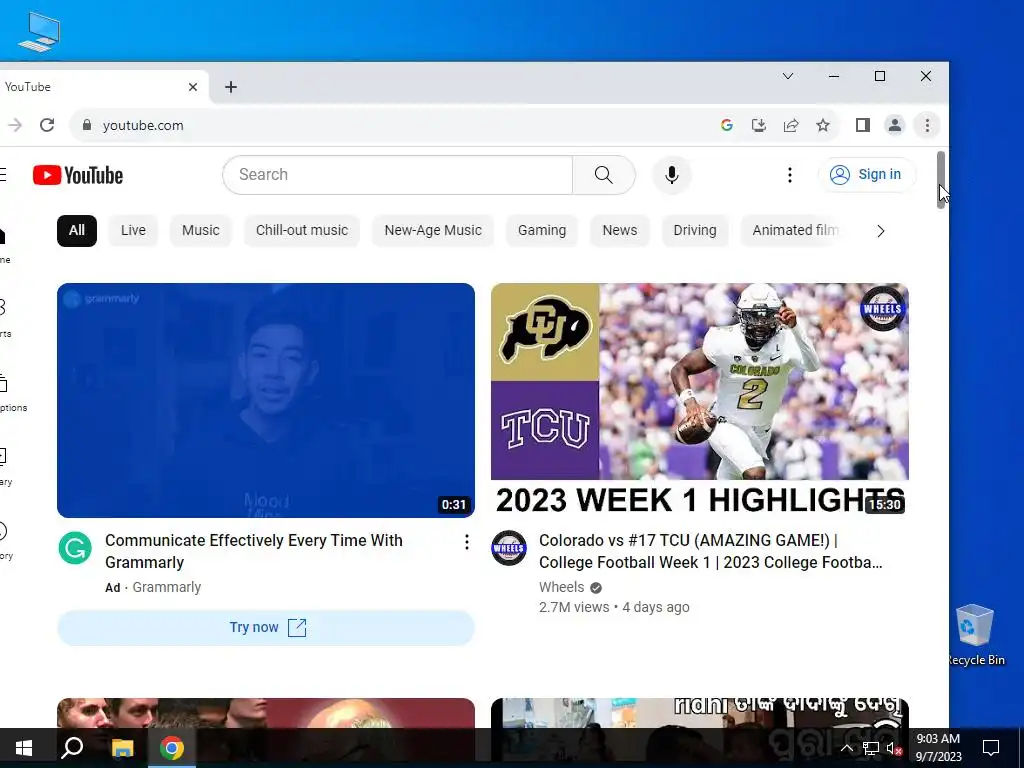Select the Recycle Bin desktop icon
The height and width of the screenshot is (768, 1024).
coord(975,635)
